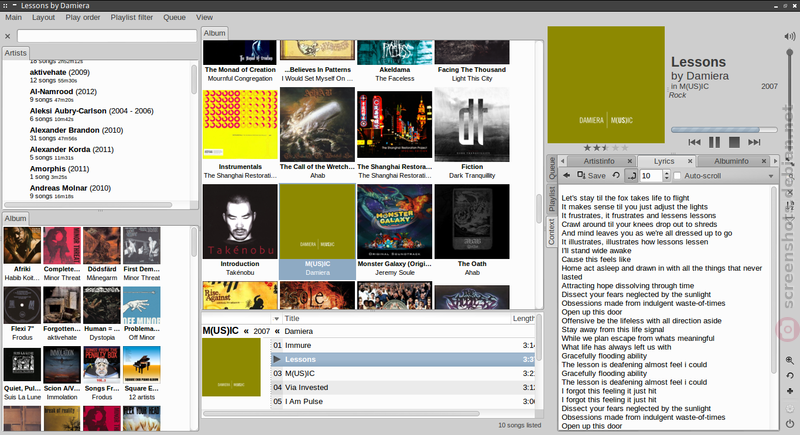
Task: Close the Albuminfo tab
Action: pyautogui.click(x=764, y=161)
